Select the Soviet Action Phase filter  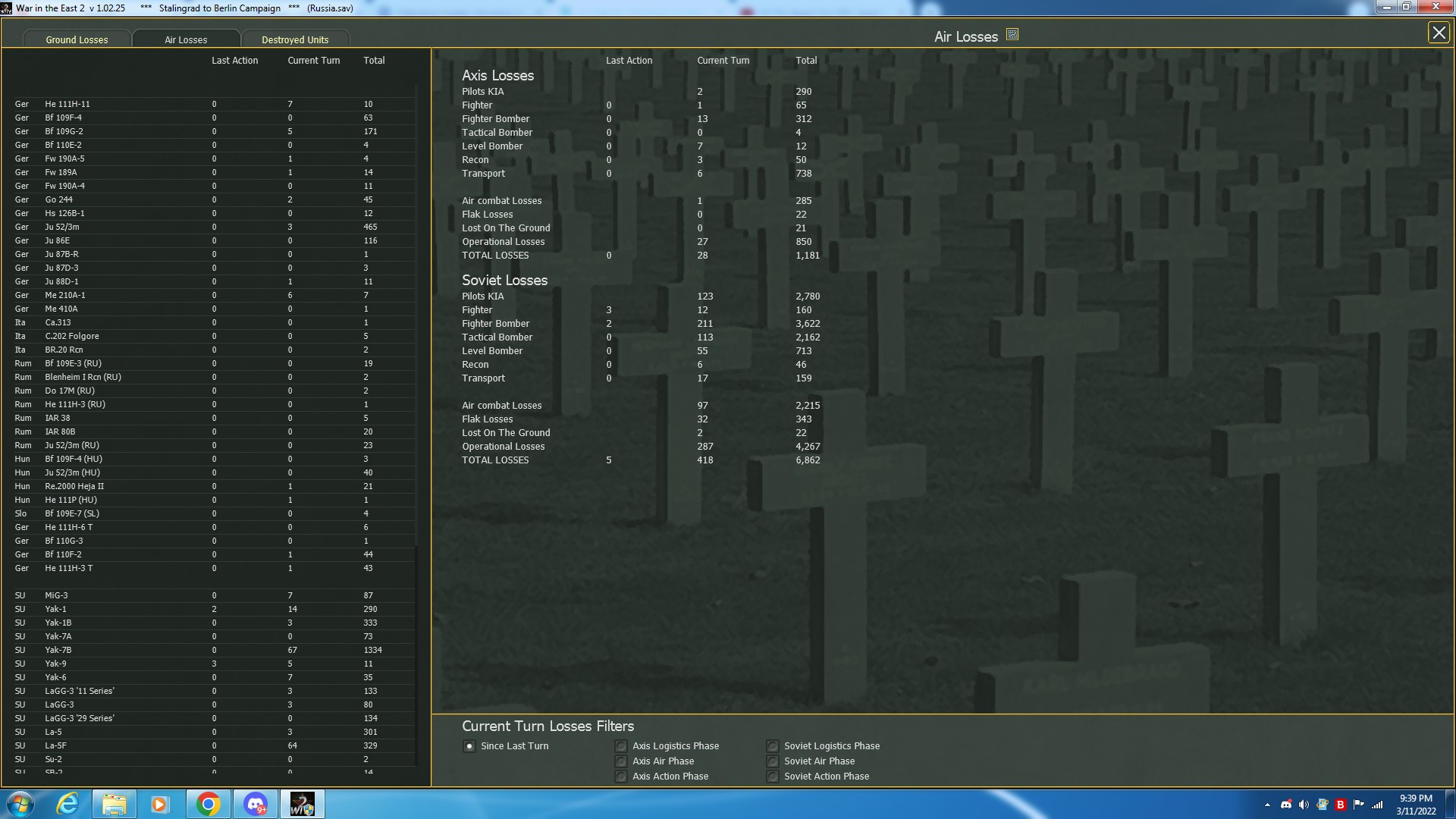(773, 777)
